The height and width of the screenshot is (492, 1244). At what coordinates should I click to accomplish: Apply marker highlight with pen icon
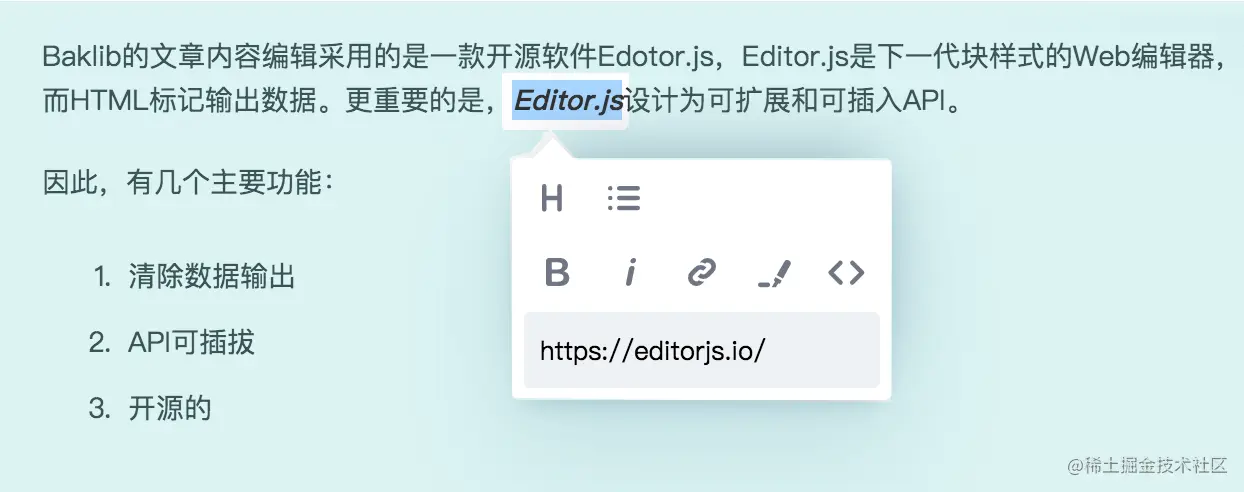[774, 273]
